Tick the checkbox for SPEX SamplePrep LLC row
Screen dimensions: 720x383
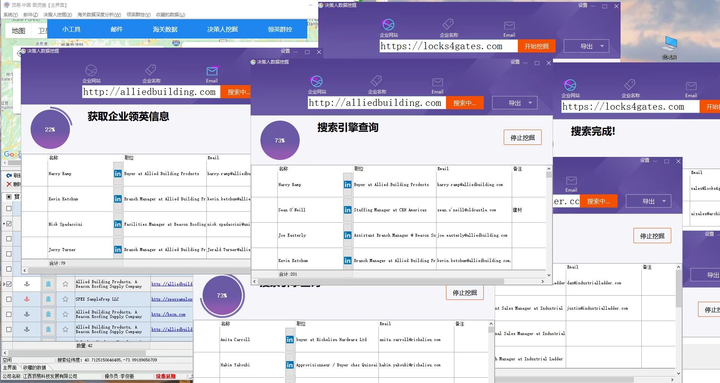point(9,299)
